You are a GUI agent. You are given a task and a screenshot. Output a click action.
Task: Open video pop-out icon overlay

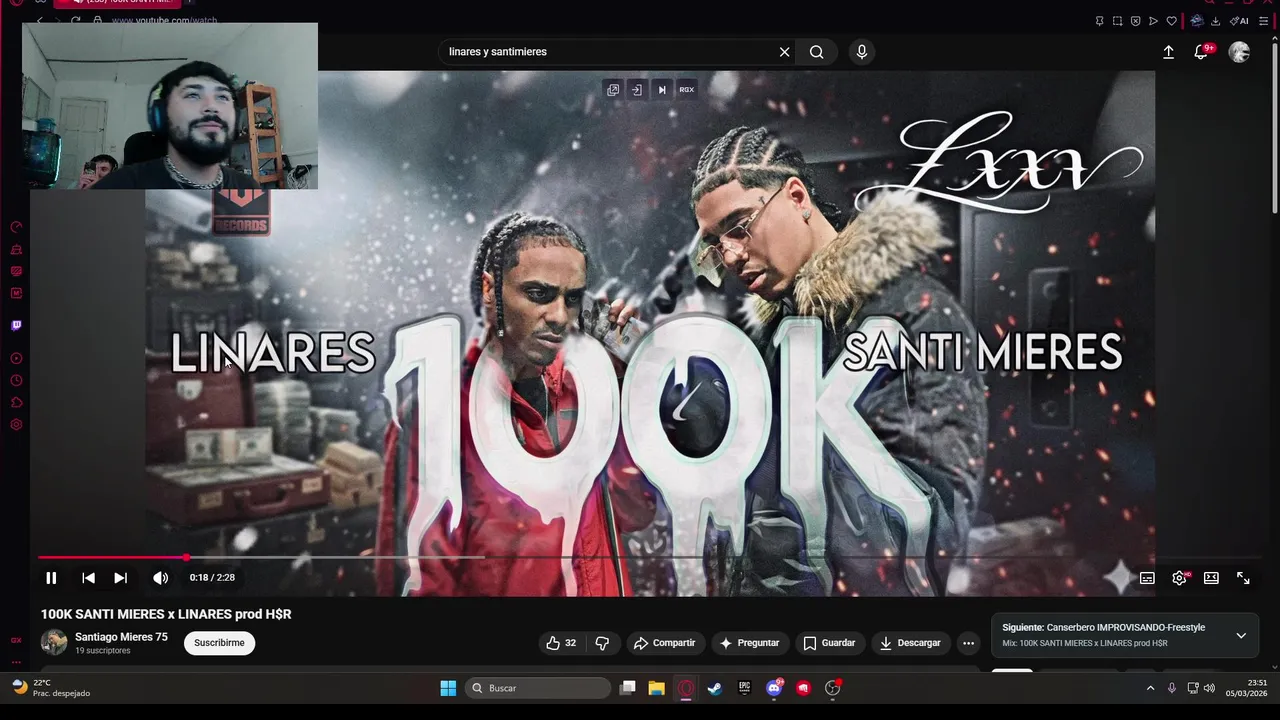[613, 90]
